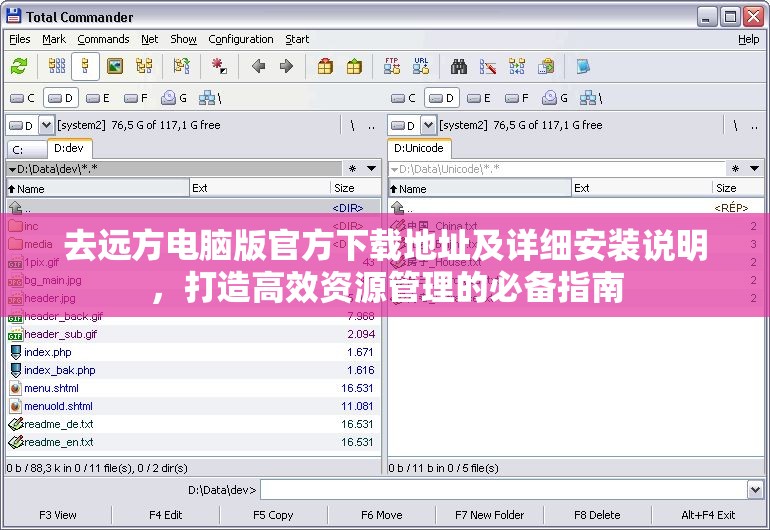Go to root directory in left panel
The image size is (770, 530).
[x=352, y=126]
